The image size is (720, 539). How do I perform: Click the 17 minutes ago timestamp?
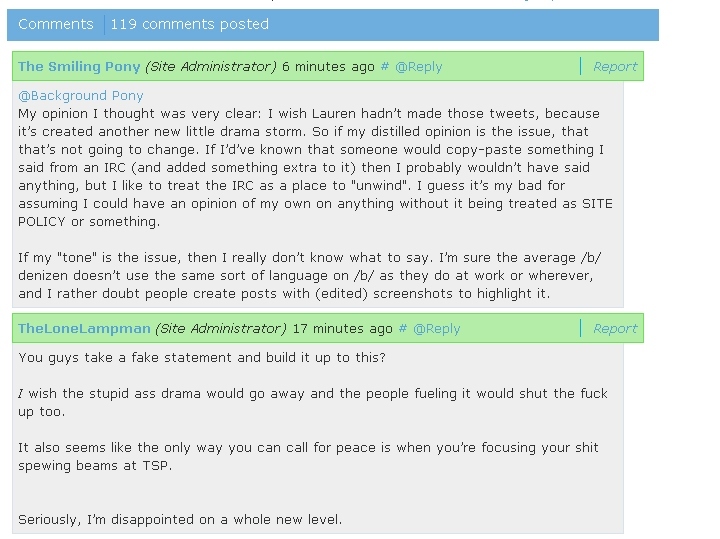[x=342, y=328]
